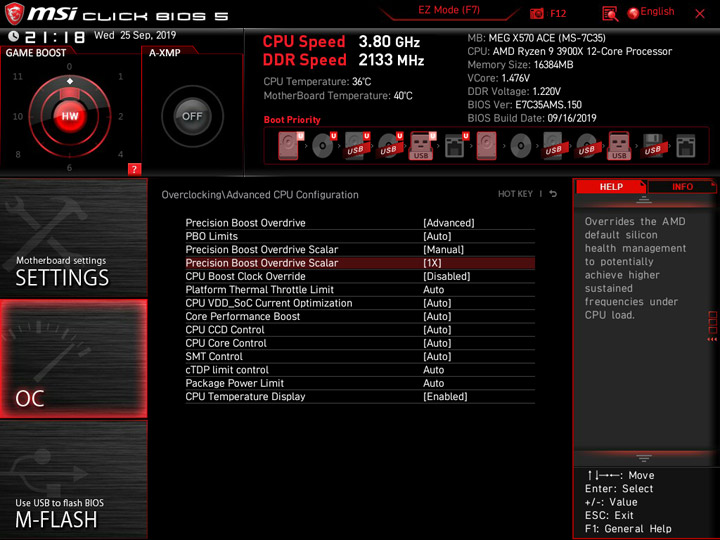Viewport: 720px width, 540px height.
Task: Open the PBO Limits [Auto] option
Action: [360, 236]
